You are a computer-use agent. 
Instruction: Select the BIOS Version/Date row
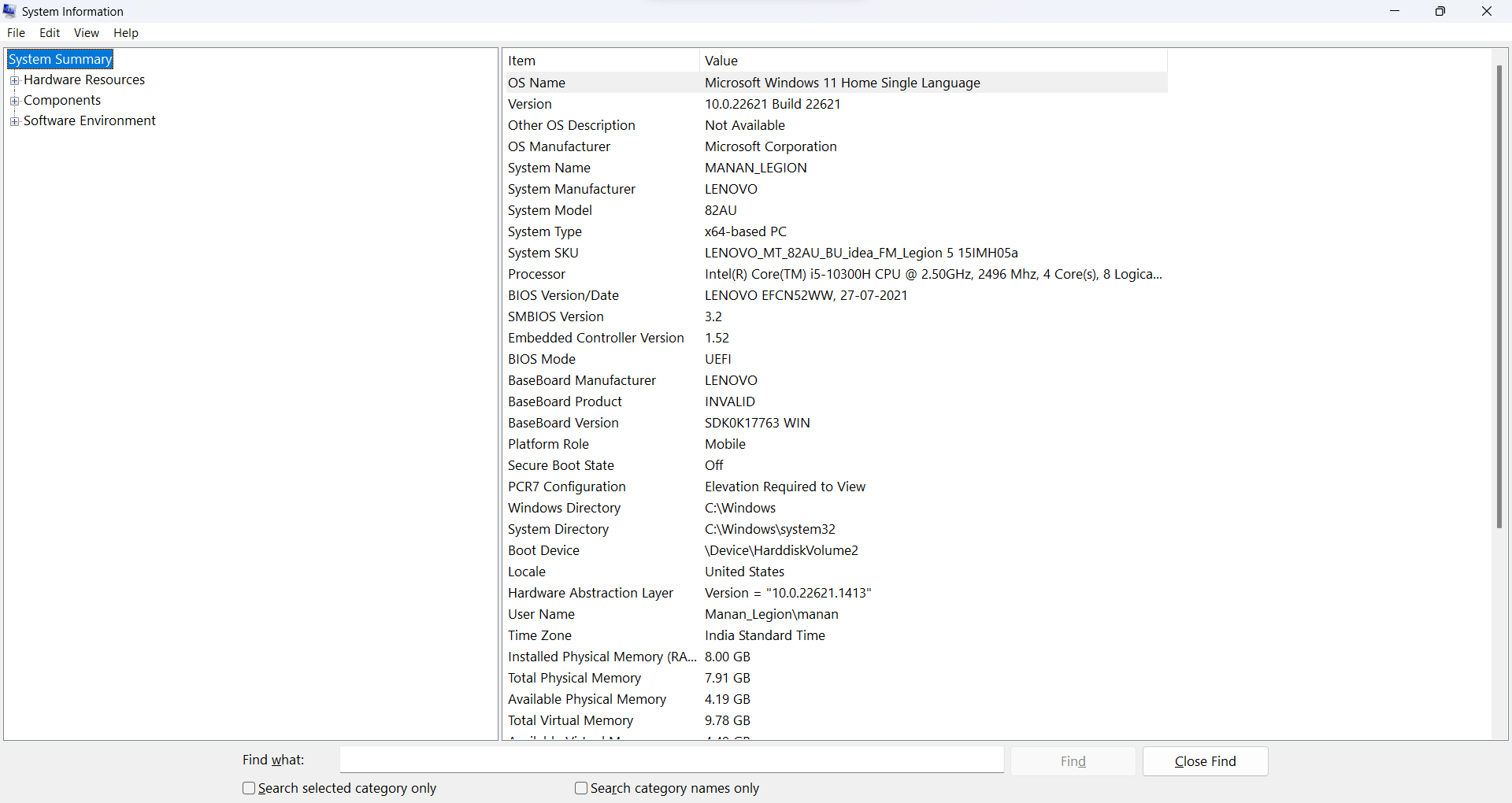[x=835, y=295]
